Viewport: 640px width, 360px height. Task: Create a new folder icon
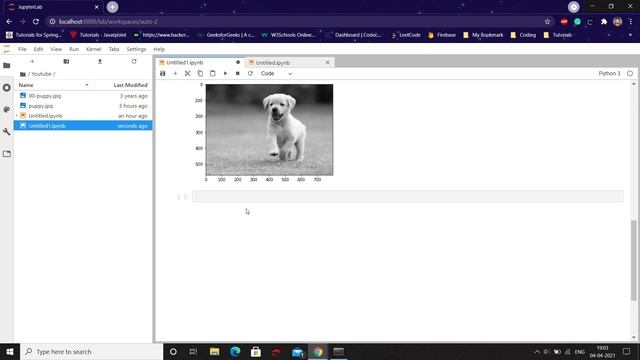coord(66,61)
